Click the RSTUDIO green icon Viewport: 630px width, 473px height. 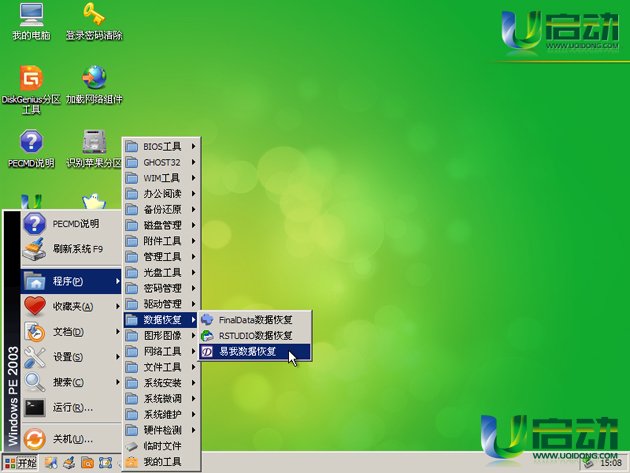pos(207,336)
